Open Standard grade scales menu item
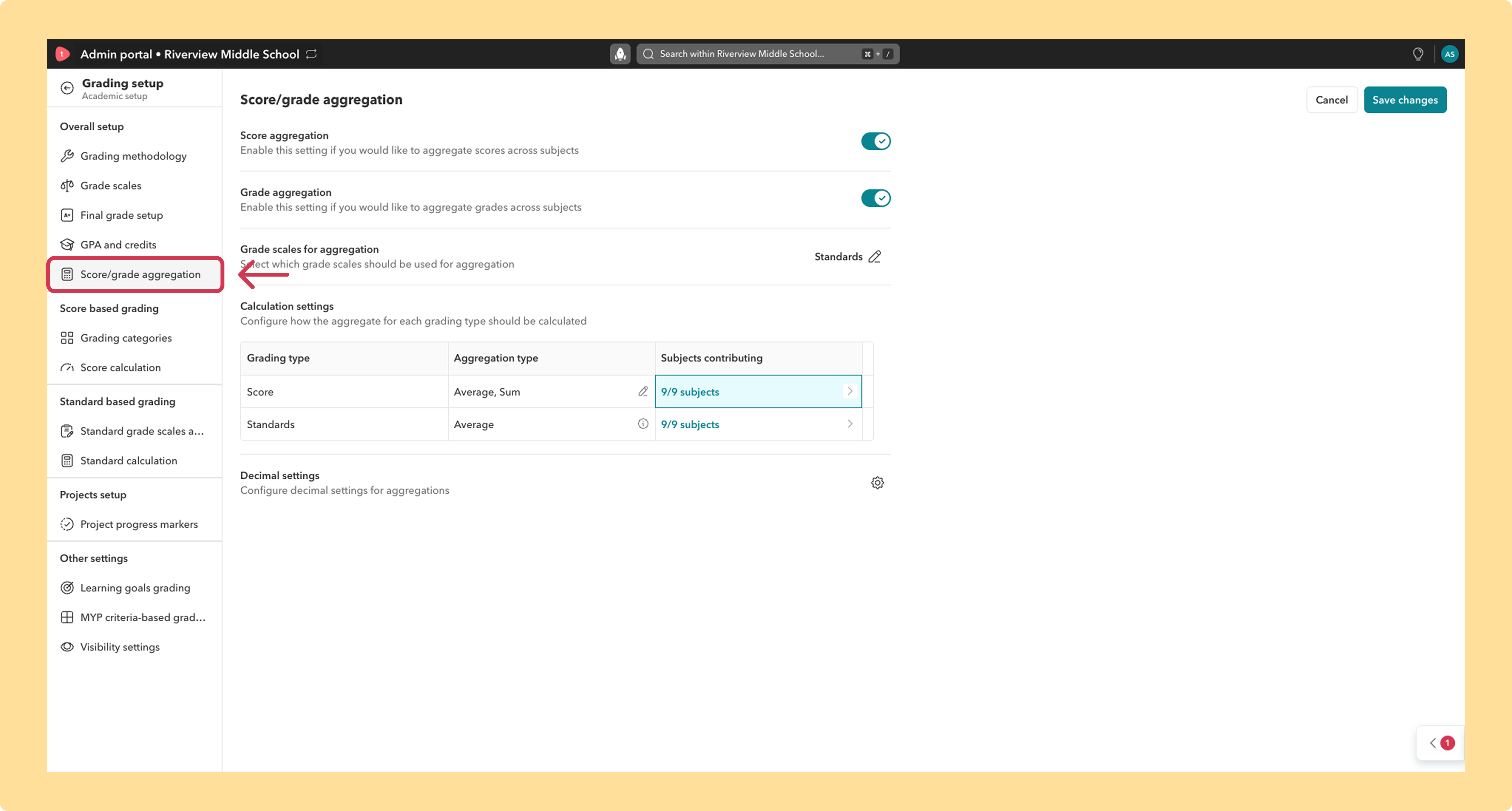The width and height of the screenshot is (1512, 811). 134,431
